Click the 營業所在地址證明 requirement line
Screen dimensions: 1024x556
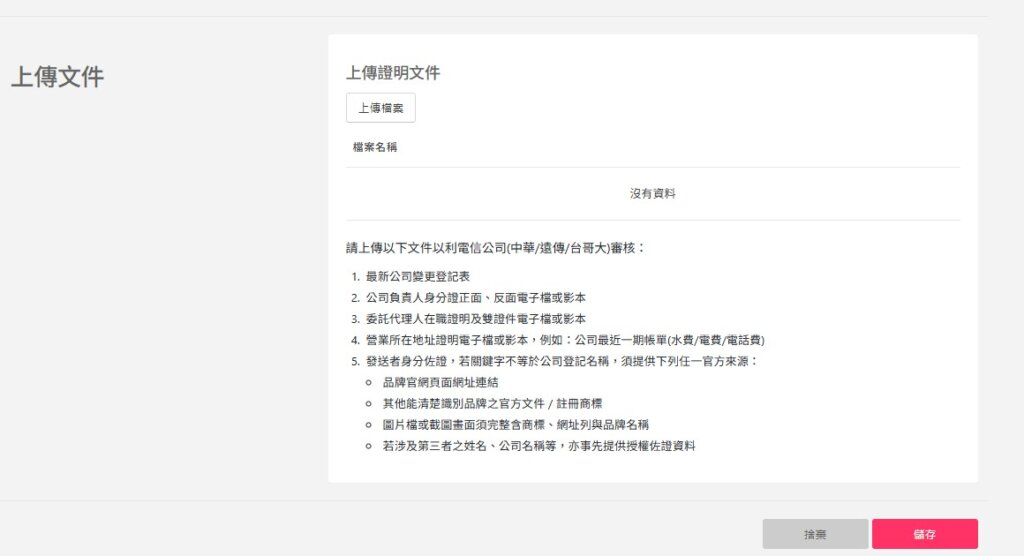tap(565, 340)
